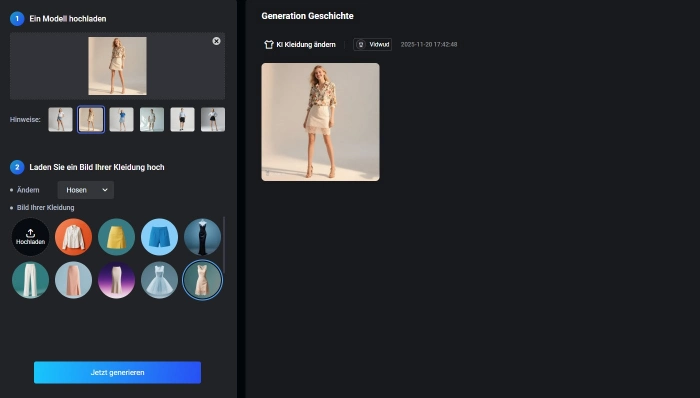This screenshot has width=700, height=398.
Task: Click the Generation Geschichte heading
Action: (x=308, y=16)
